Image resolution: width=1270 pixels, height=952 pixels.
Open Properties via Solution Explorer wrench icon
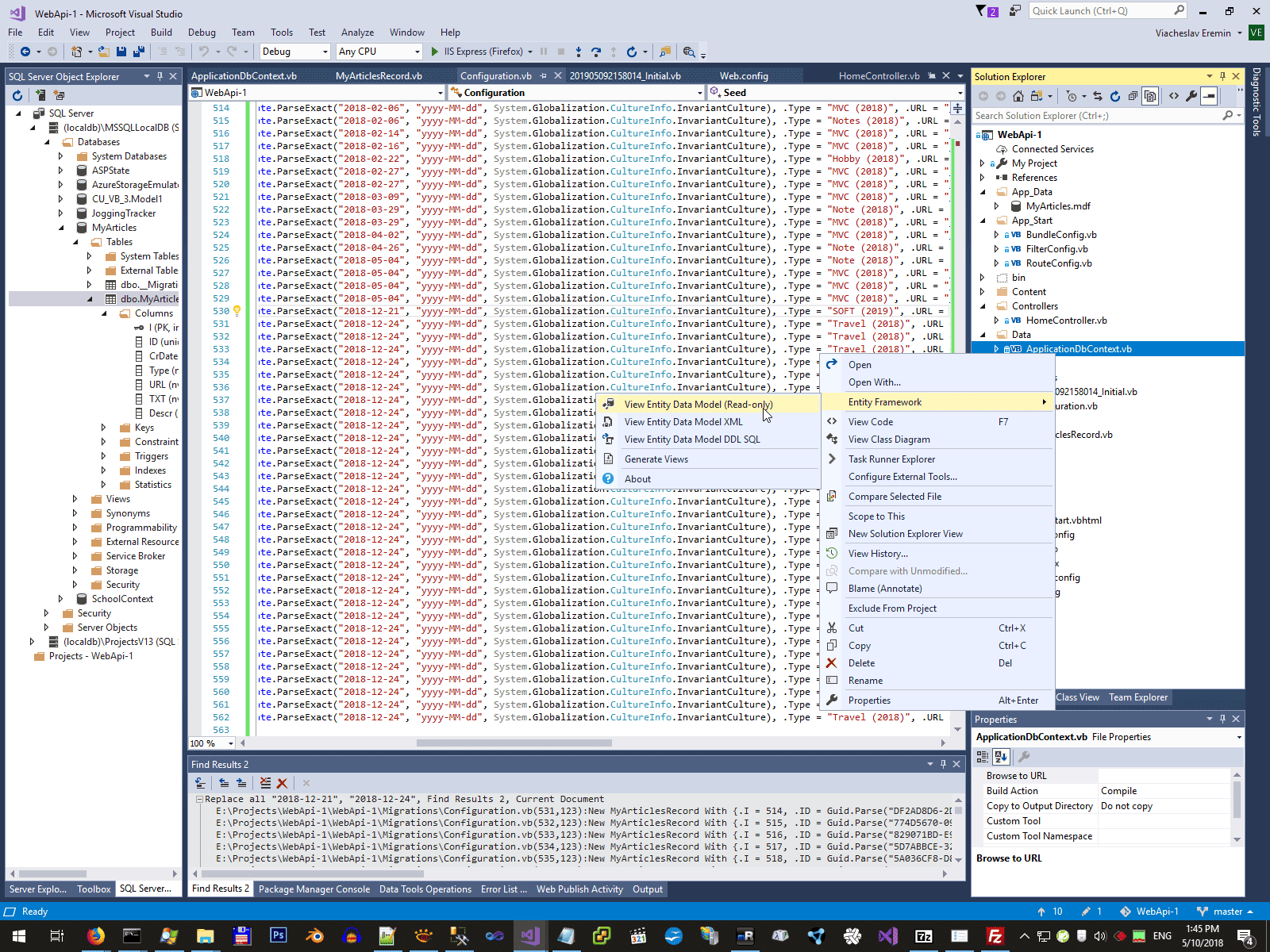(1191, 96)
